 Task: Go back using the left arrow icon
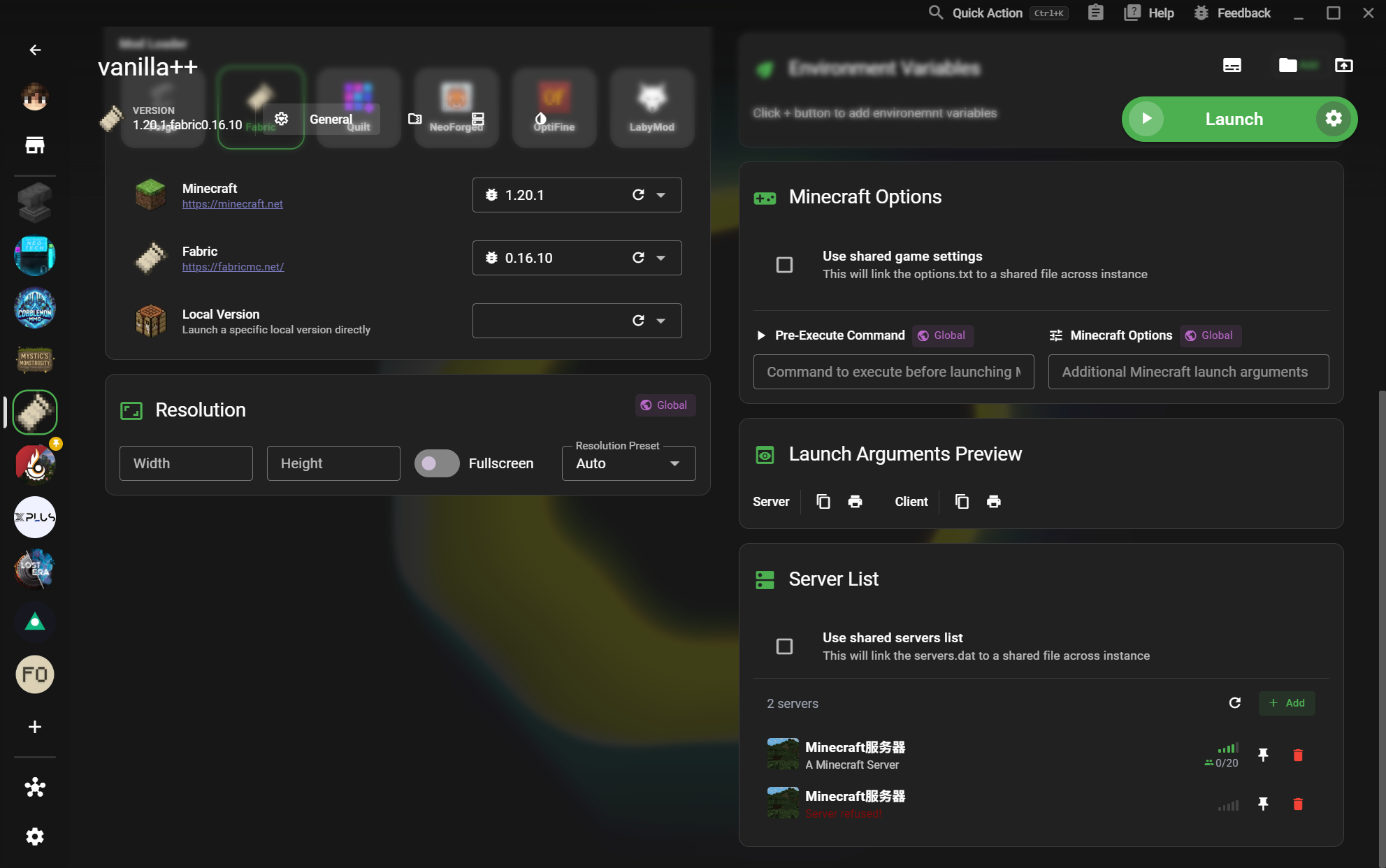35,50
